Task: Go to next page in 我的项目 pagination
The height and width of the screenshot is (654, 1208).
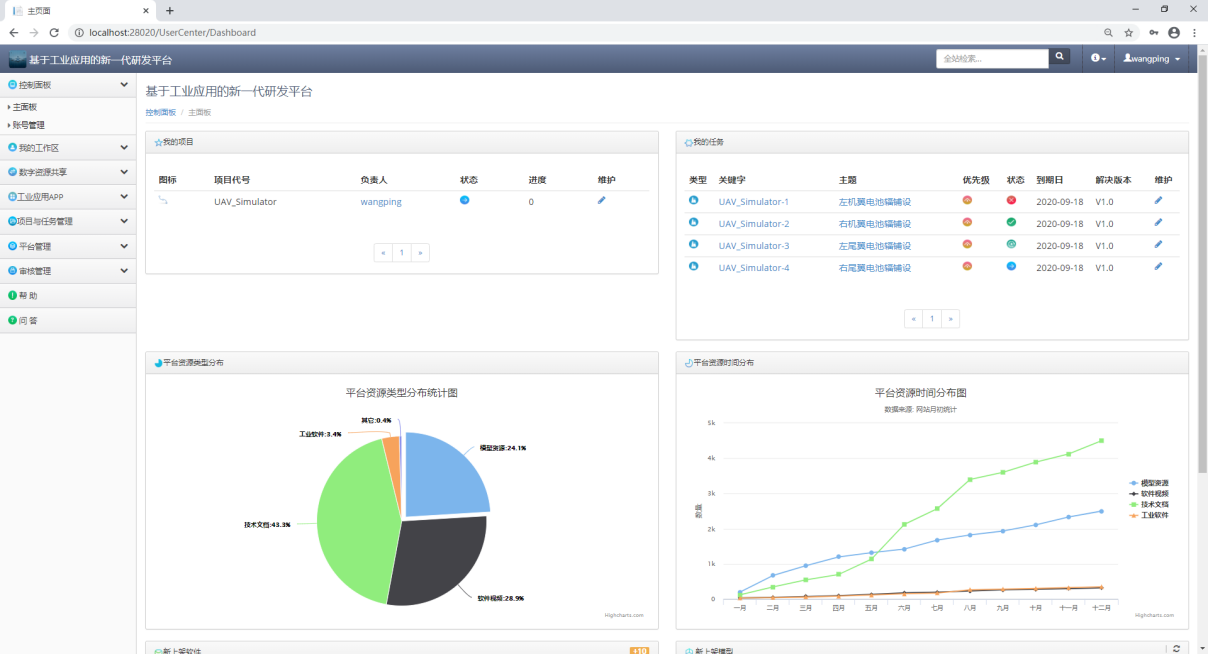Action: [x=420, y=253]
